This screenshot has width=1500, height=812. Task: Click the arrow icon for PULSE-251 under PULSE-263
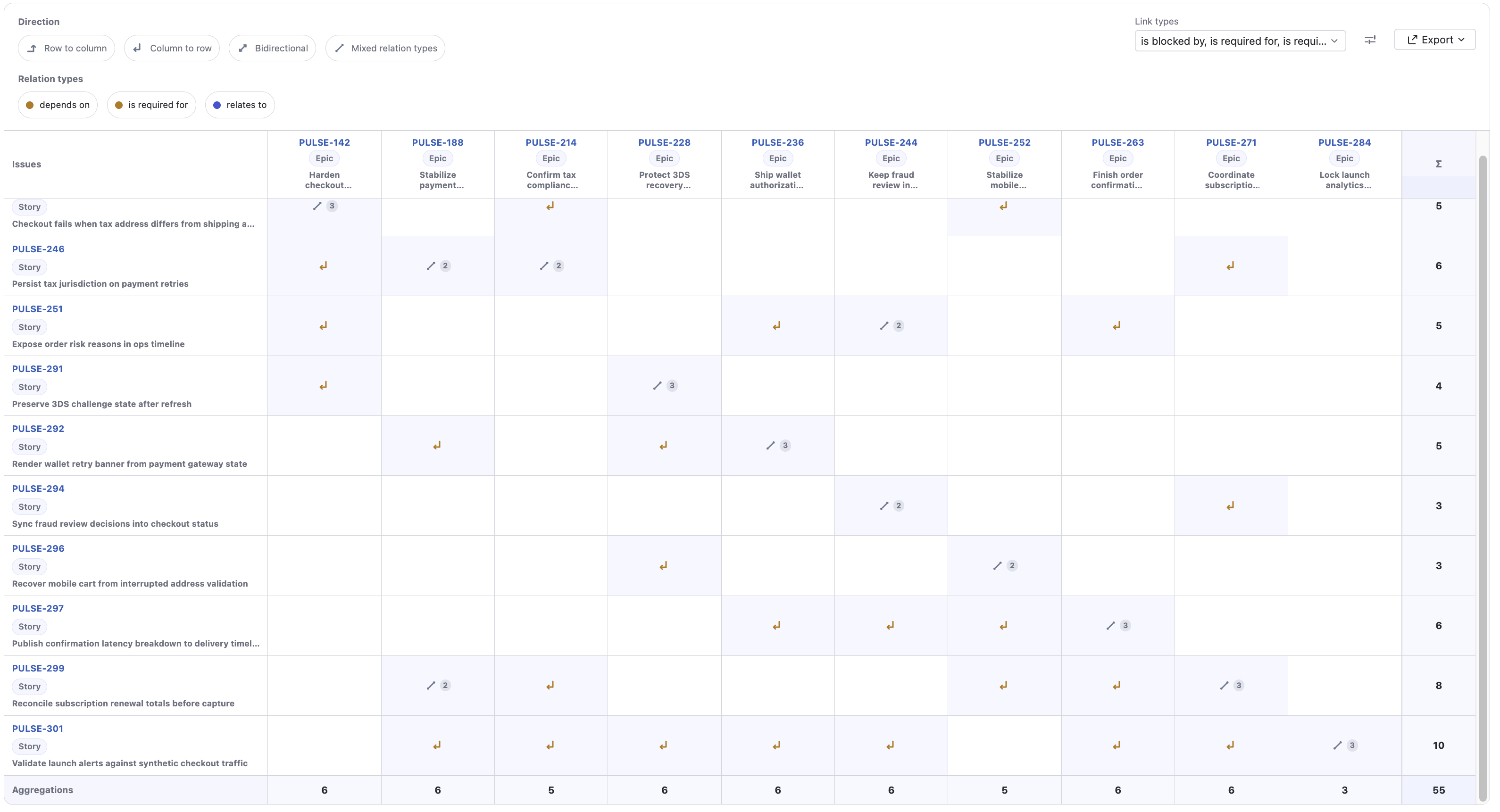[1116, 325]
